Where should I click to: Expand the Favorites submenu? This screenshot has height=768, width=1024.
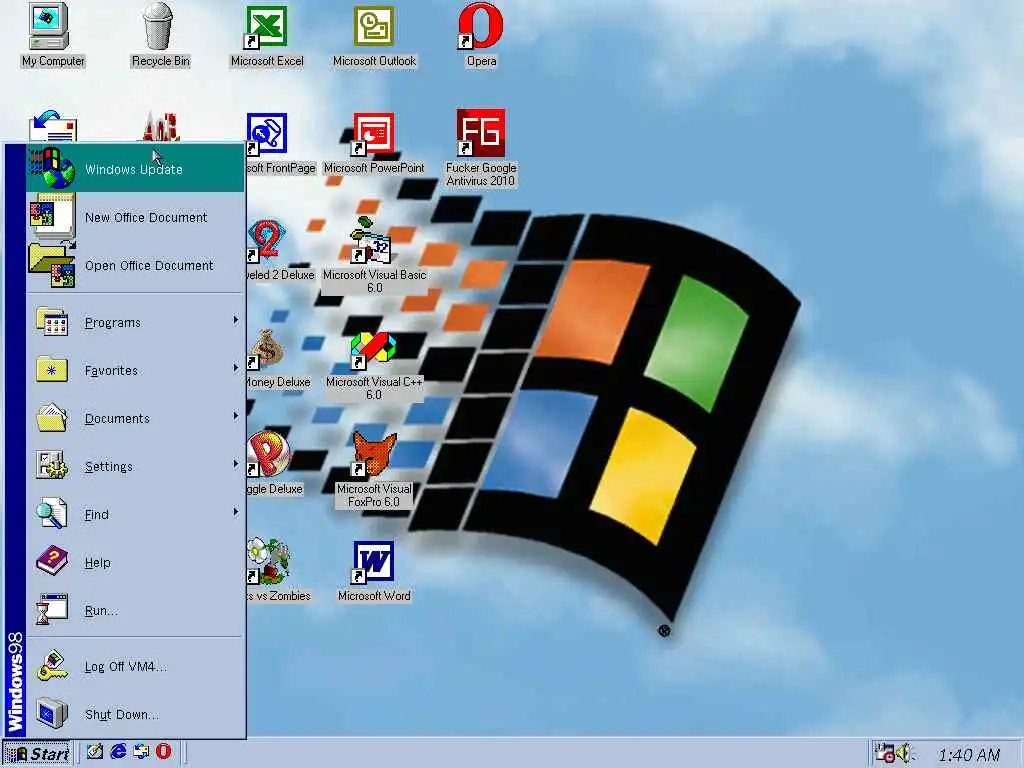point(135,370)
